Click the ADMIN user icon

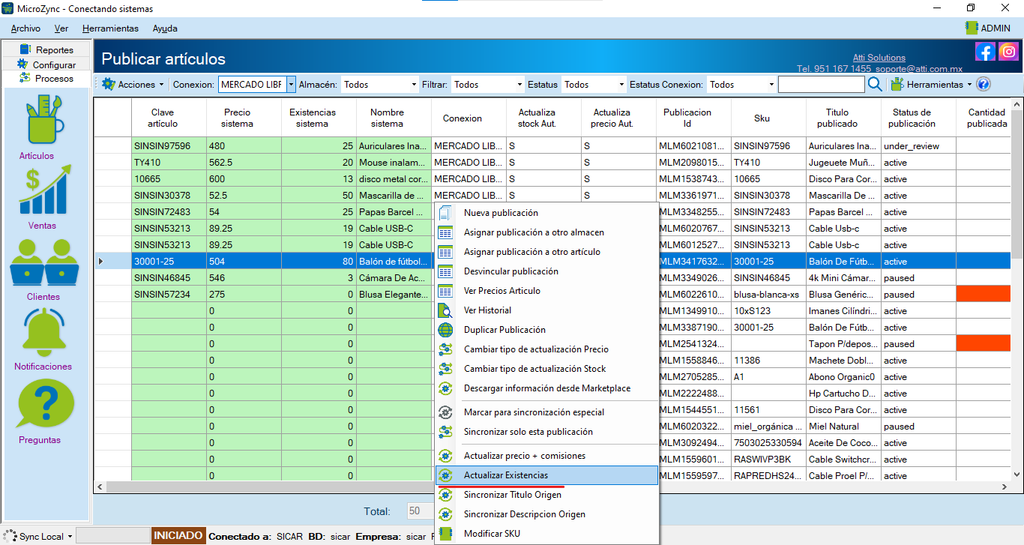click(971, 28)
